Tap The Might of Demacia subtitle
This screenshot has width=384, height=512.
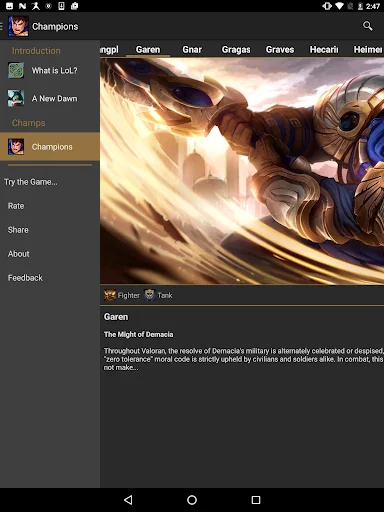coord(138,334)
